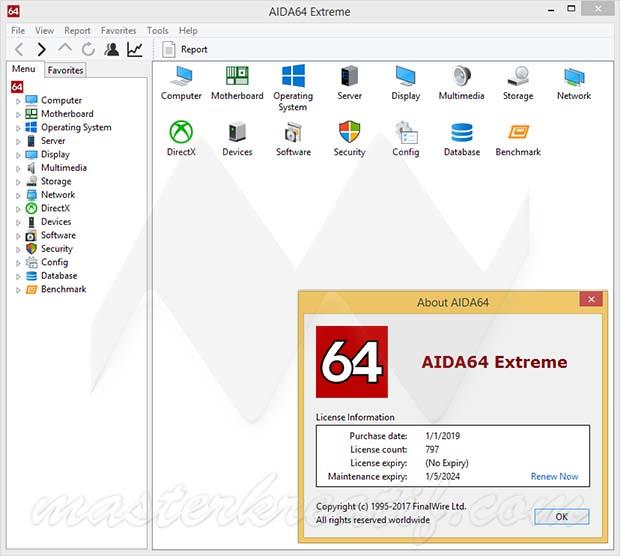Open the Display icon in the main pane
Screen dimensions: 620x556
(406, 83)
